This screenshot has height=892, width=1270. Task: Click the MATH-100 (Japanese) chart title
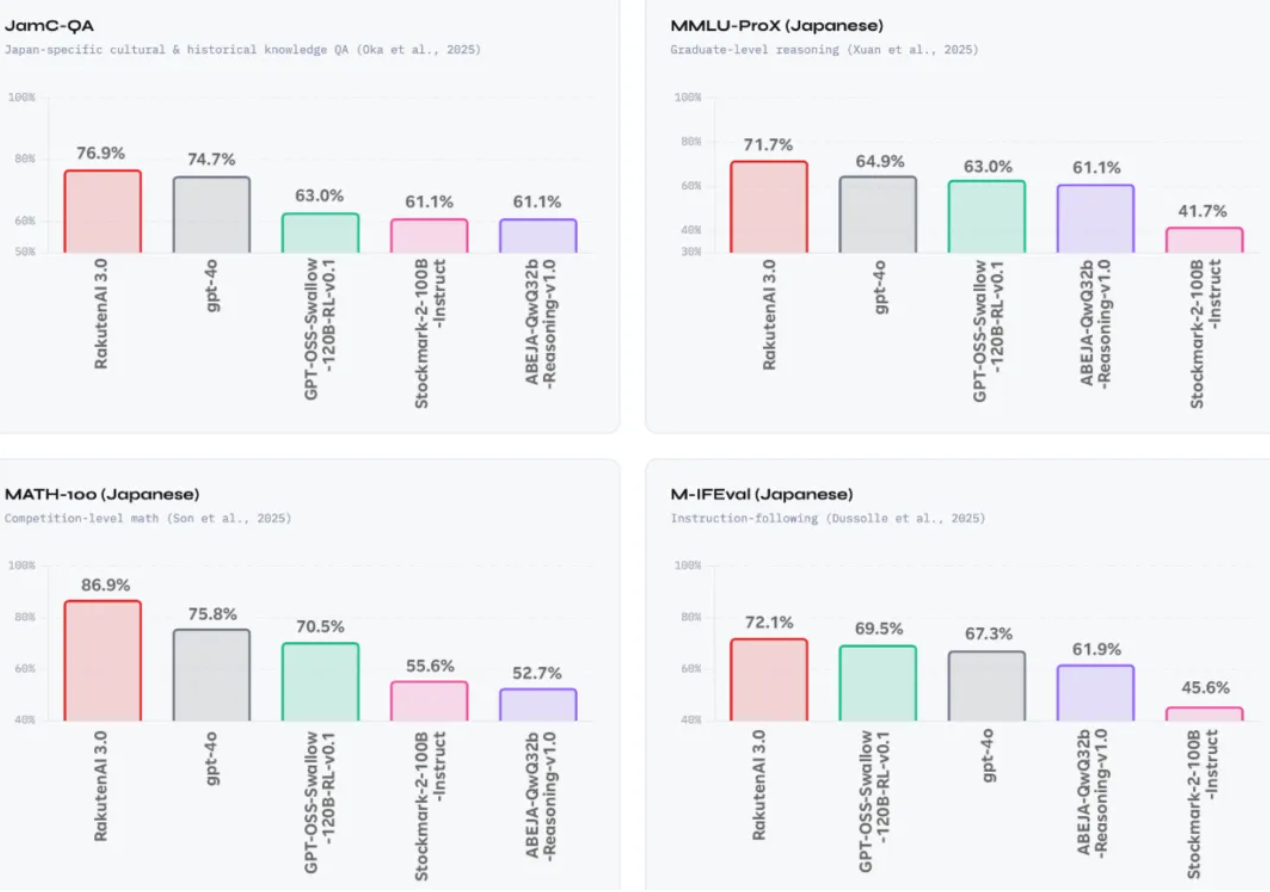tap(102, 494)
